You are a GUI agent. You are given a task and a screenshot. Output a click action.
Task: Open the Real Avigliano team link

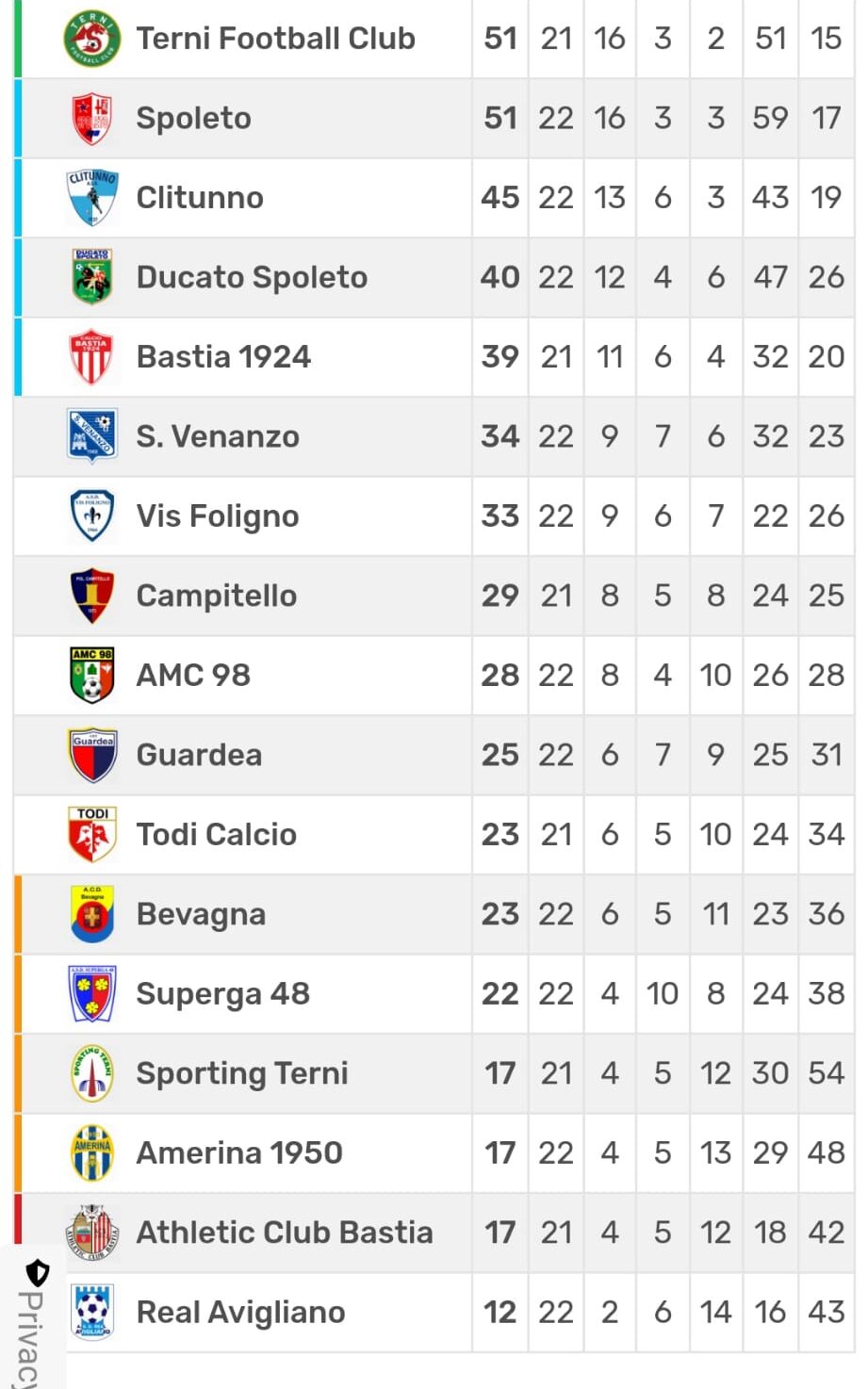[x=240, y=1312]
